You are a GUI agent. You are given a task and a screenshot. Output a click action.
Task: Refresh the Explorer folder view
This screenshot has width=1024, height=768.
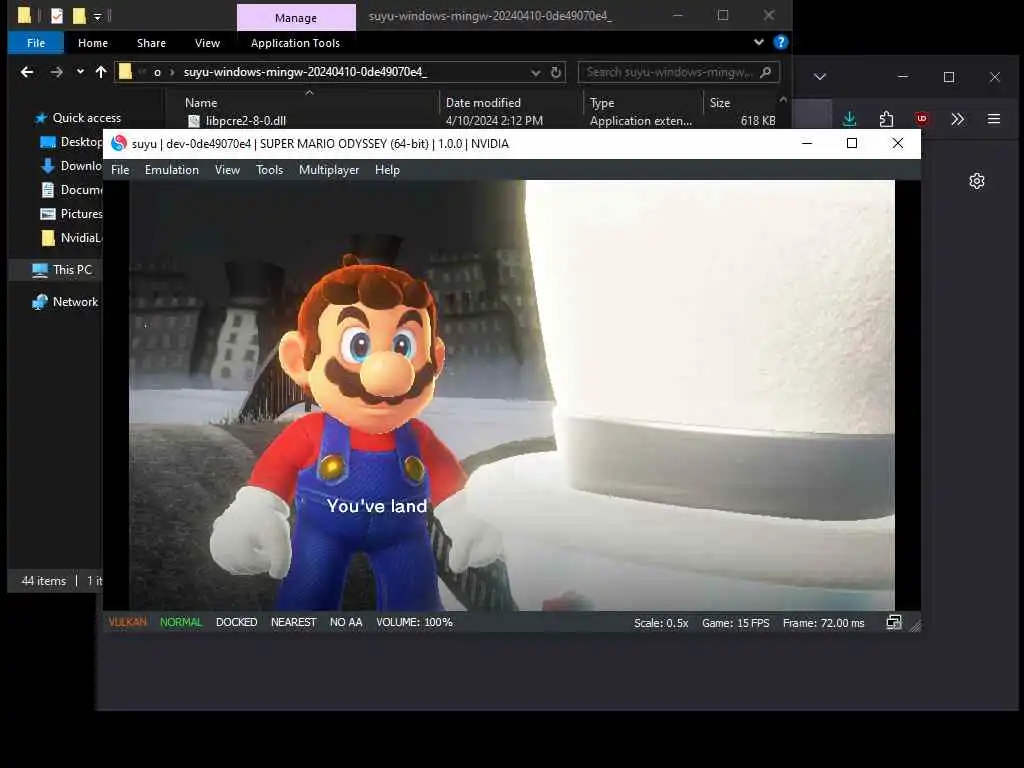click(556, 72)
